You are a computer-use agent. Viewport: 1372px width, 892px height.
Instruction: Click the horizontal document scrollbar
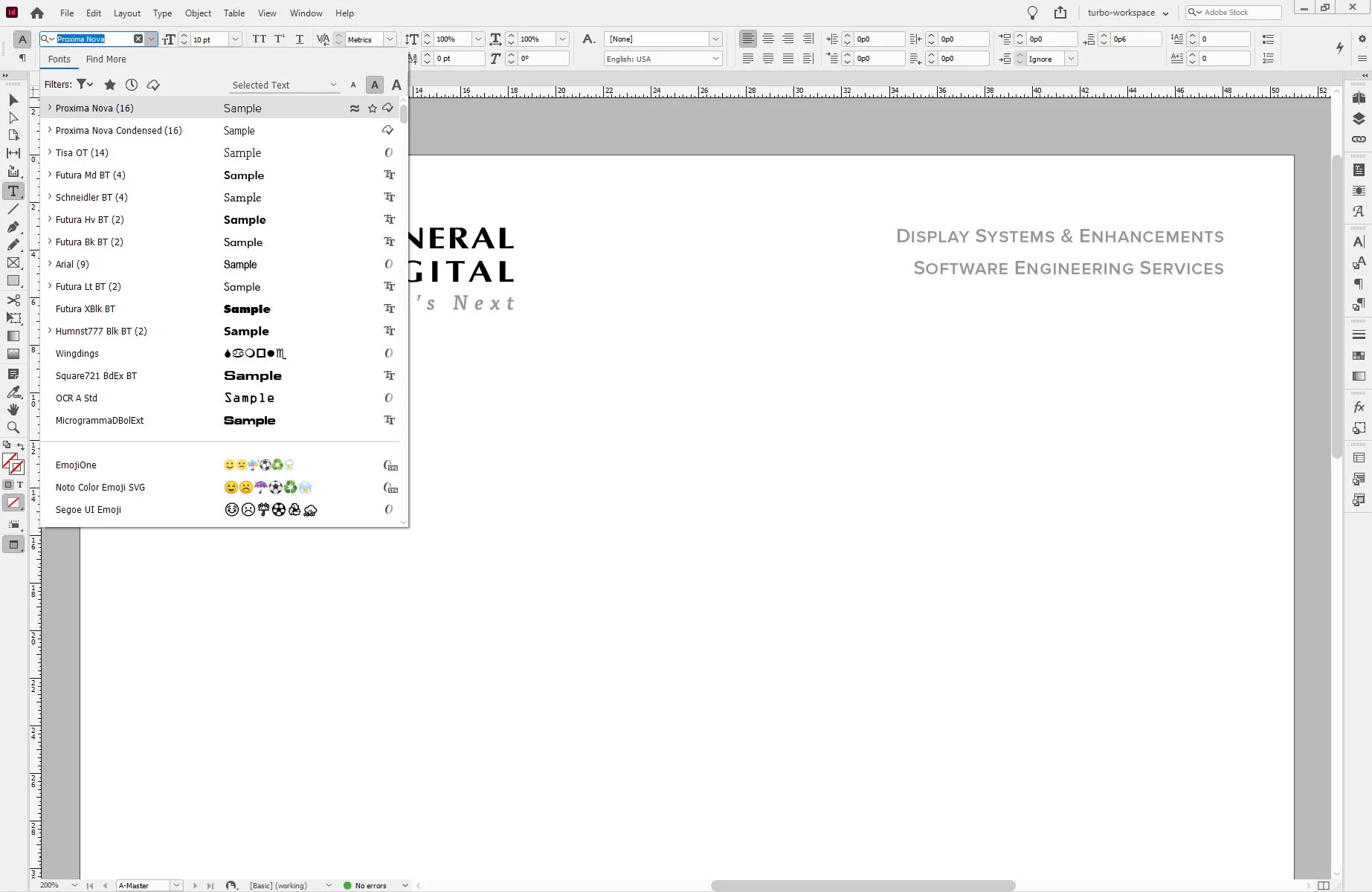pyautogui.click(x=863, y=885)
